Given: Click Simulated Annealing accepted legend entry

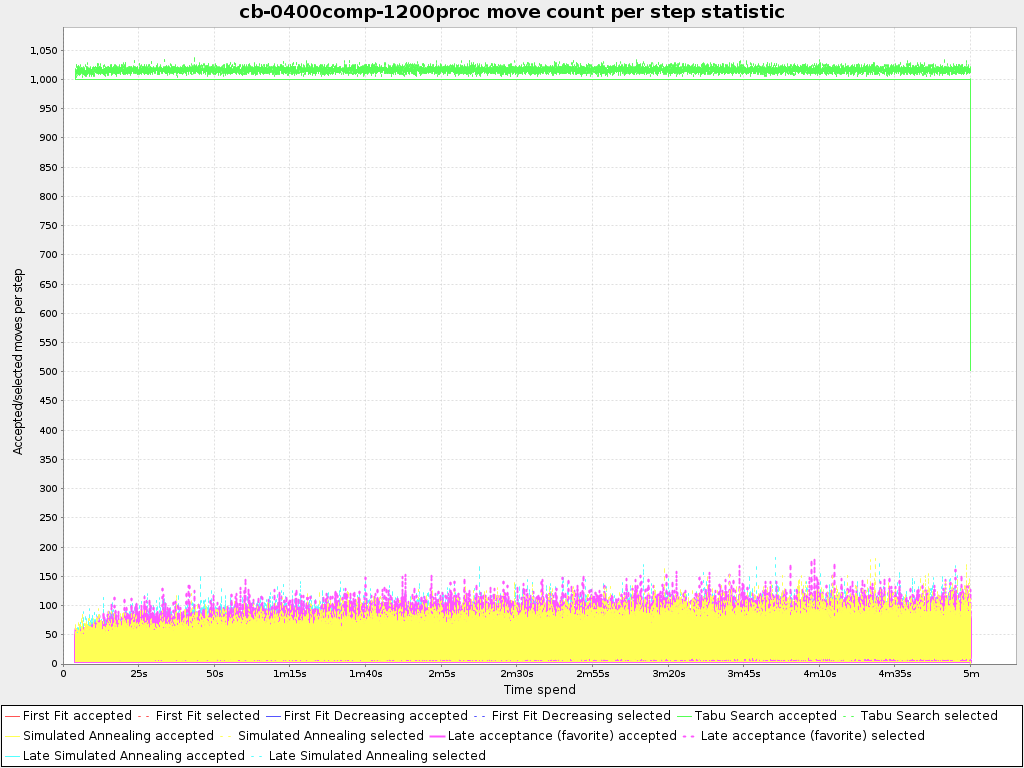Looking at the screenshot, I should [x=118, y=736].
